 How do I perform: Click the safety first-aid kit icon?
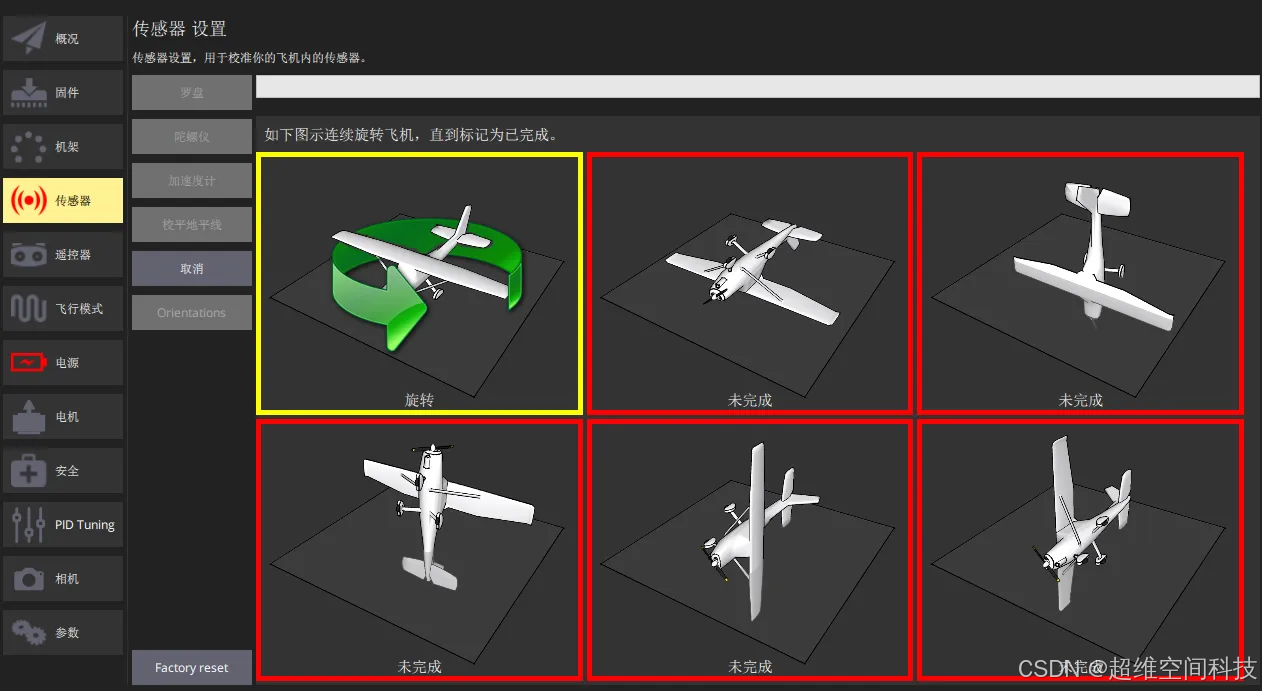[29, 470]
